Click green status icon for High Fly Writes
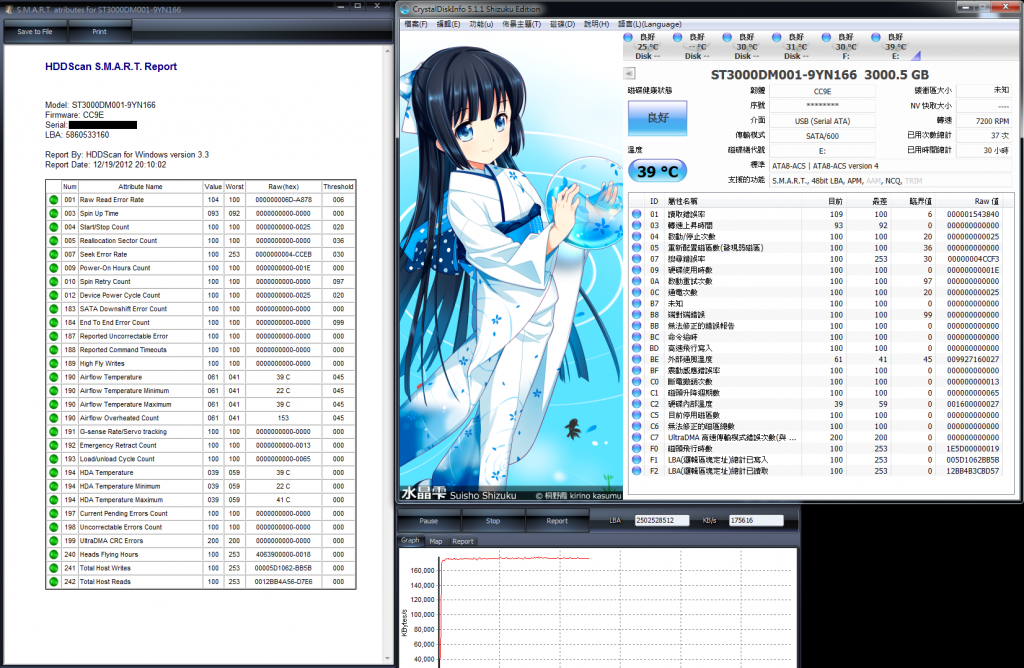Image resolution: width=1024 pixels, height=668 pixels. pyautogui.click(x=54, y=364)
